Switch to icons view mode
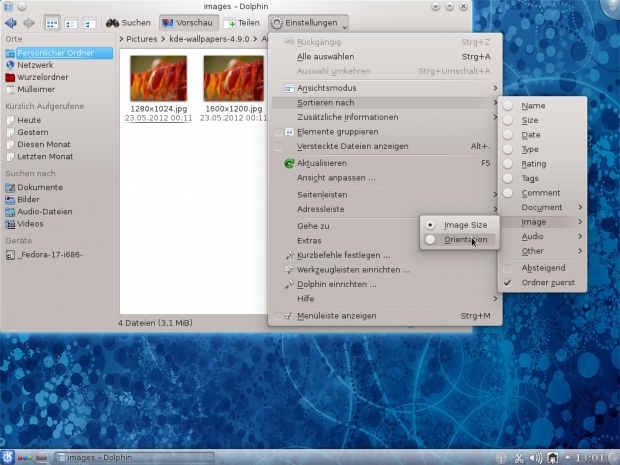 [51, 22]
